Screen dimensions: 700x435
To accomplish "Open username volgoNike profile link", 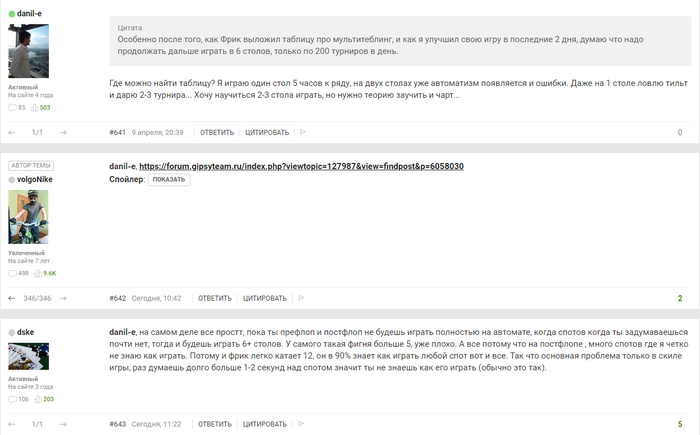I will [x=34, y=180].
